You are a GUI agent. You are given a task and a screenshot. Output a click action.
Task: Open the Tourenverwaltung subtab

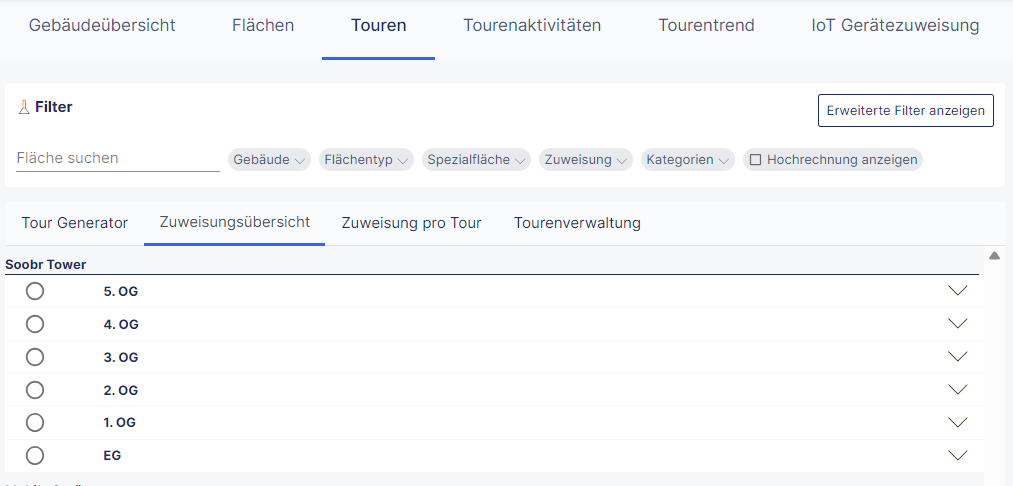coord(577,222)
